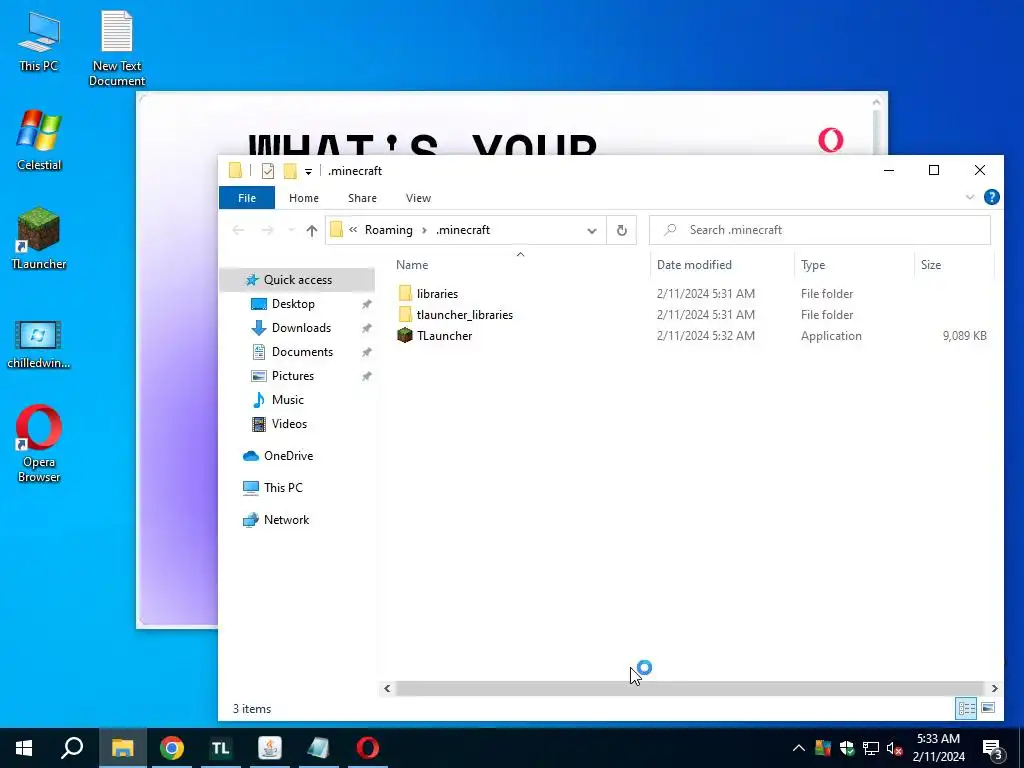Expand the ribbon chevron
The image size is (1024, 768).
click(970, 197)
